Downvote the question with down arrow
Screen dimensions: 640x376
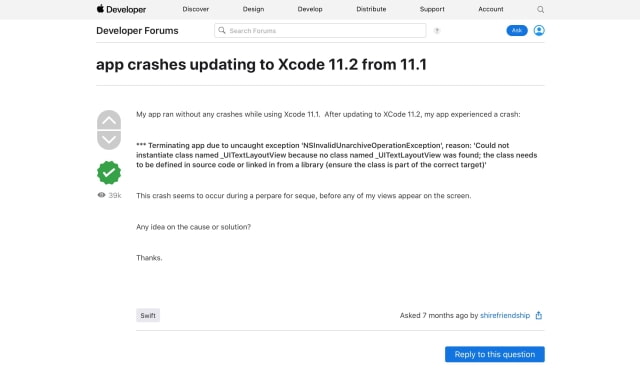(x=109, y=140)
